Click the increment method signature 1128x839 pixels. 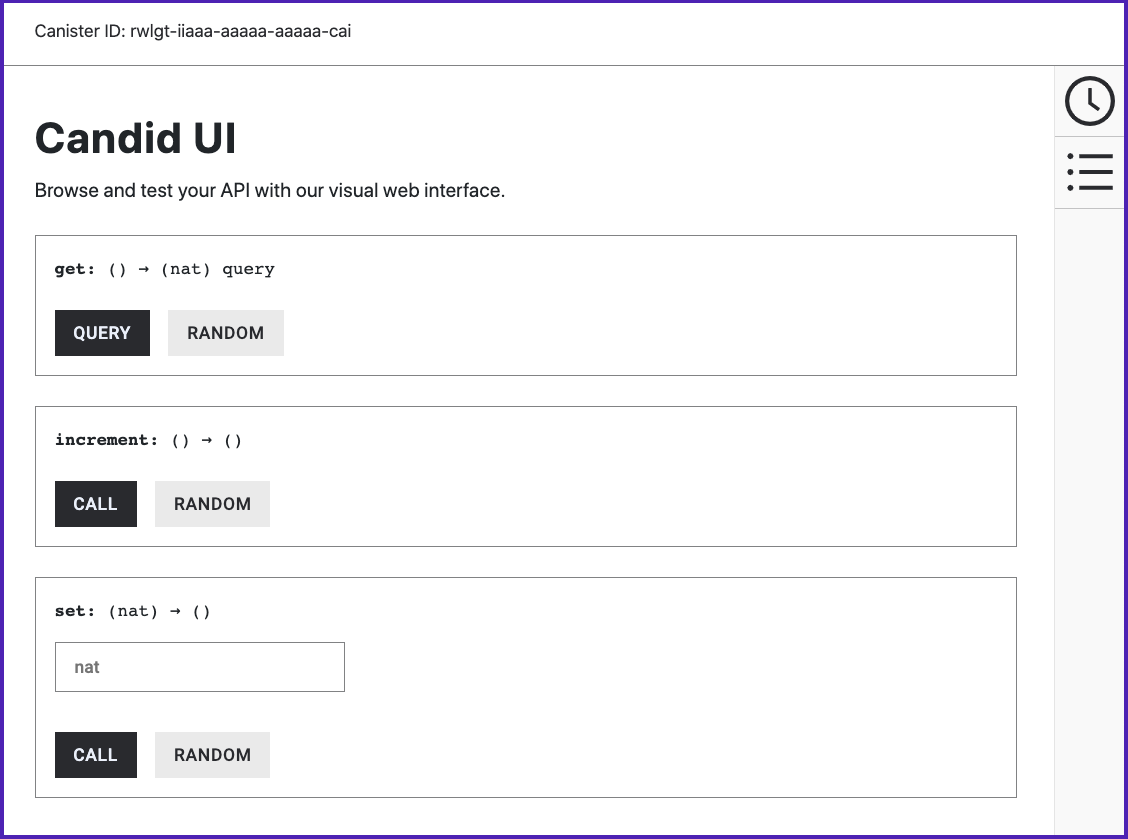(148, 439)
